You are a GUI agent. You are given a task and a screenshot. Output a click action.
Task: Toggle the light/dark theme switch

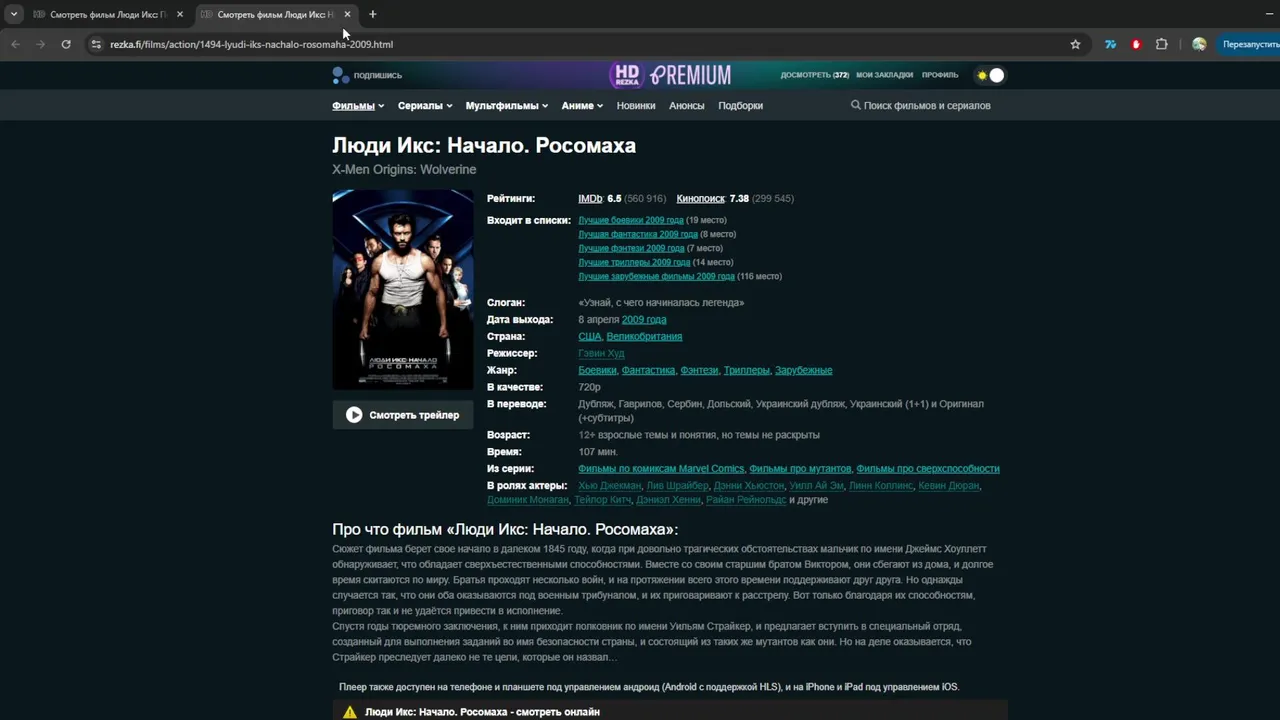coord(990,75)
